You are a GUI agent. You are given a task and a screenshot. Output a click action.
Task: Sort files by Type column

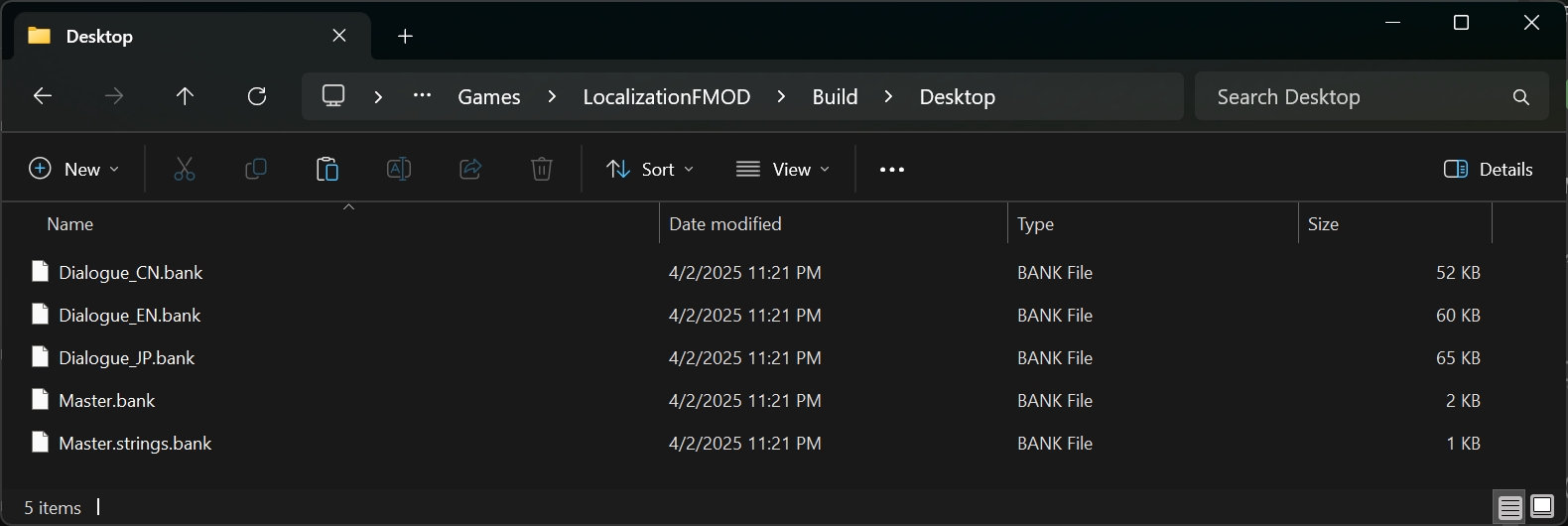click(1035, 224)
